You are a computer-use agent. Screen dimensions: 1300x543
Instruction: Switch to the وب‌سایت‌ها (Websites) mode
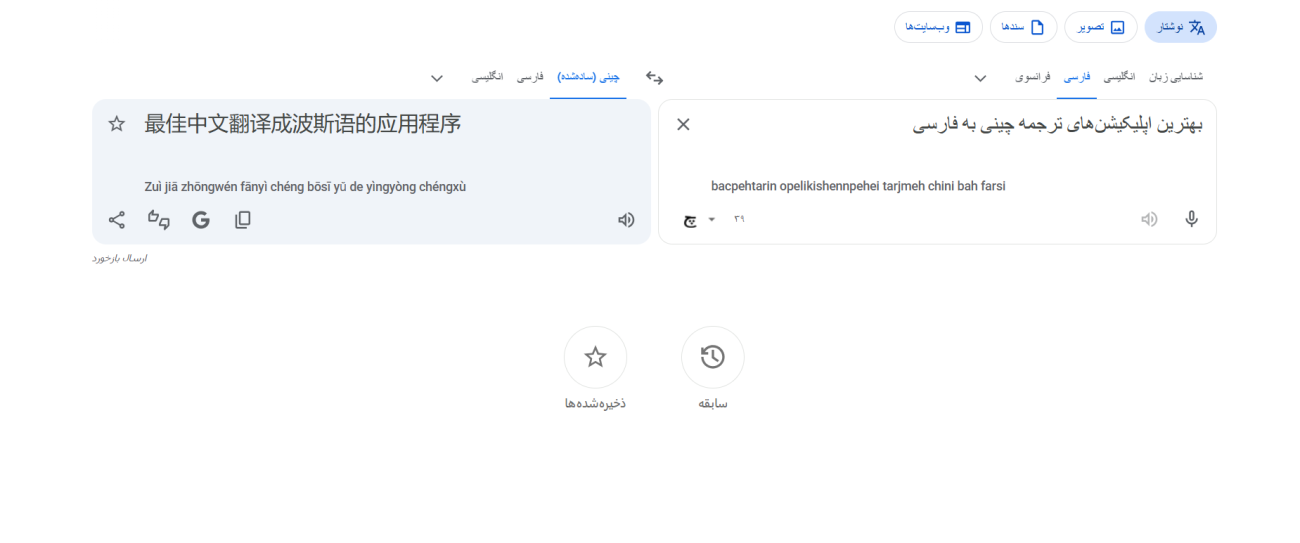[x=938, y=27]
